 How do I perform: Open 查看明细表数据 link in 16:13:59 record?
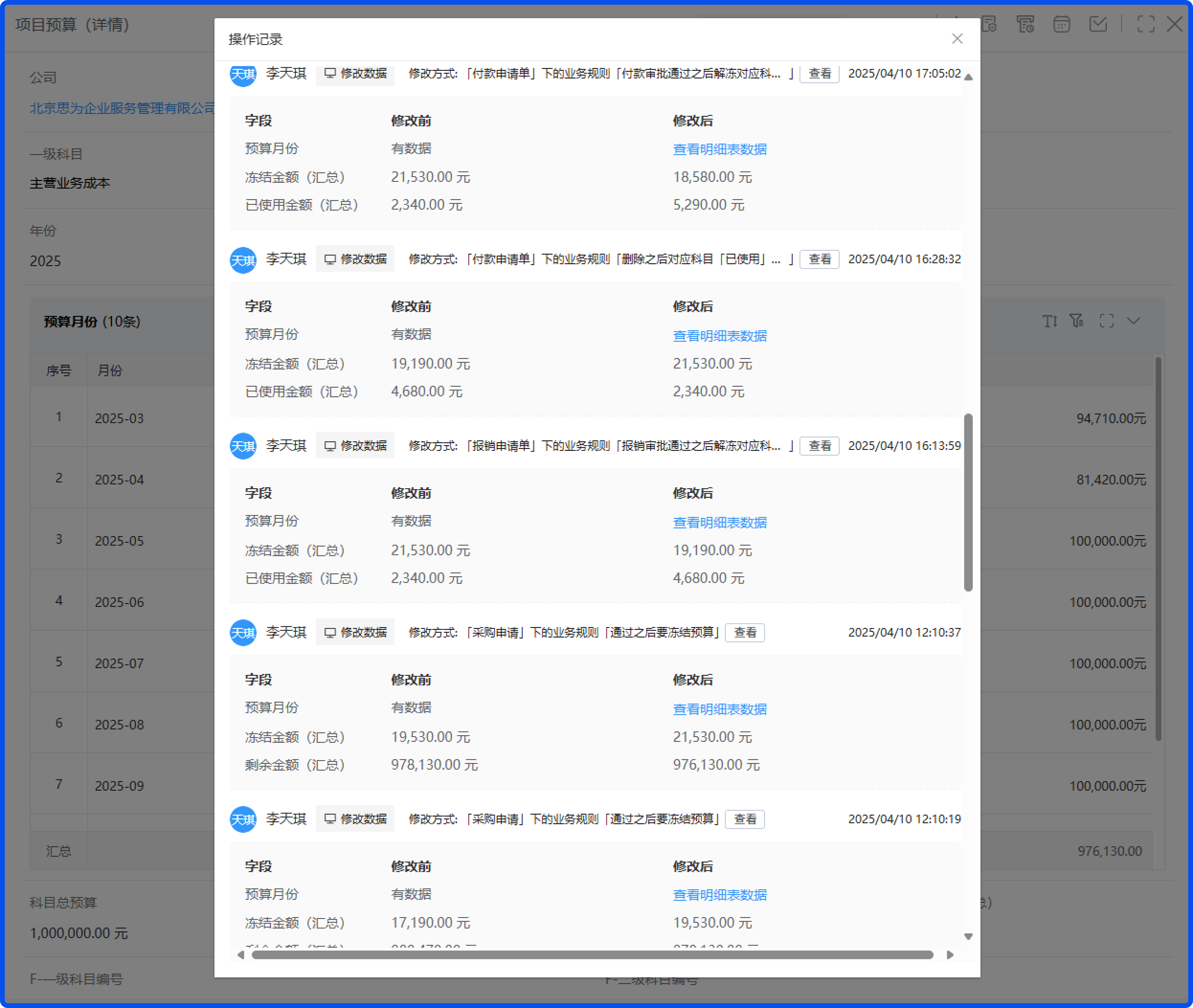click(x=720, y=523)
